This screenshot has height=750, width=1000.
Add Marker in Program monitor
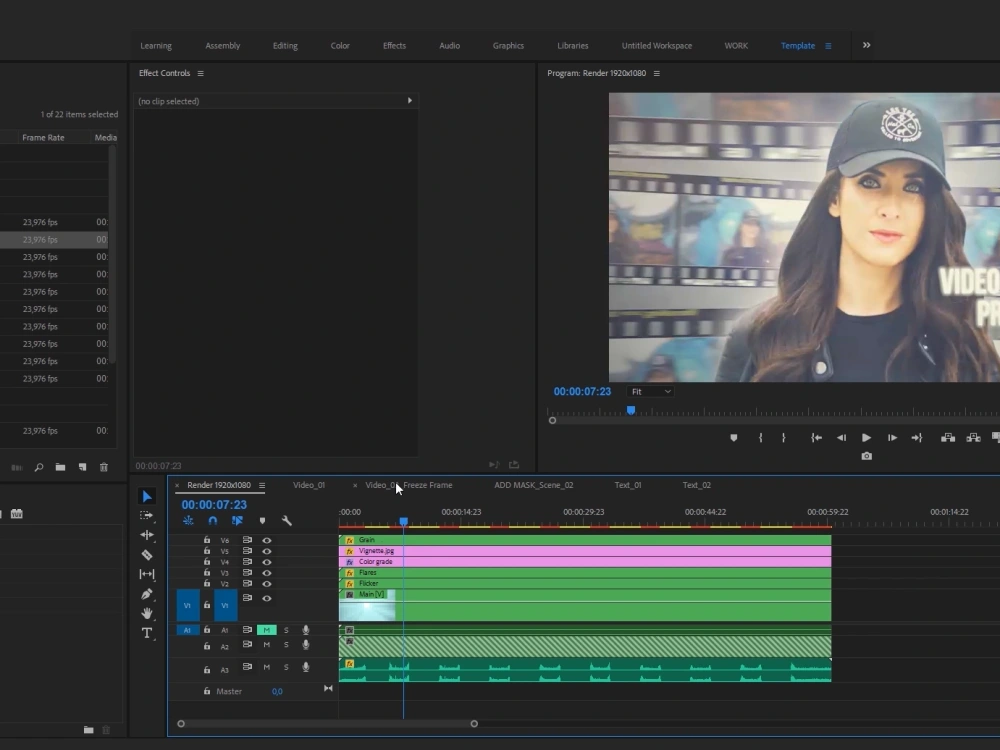[733, 438]
